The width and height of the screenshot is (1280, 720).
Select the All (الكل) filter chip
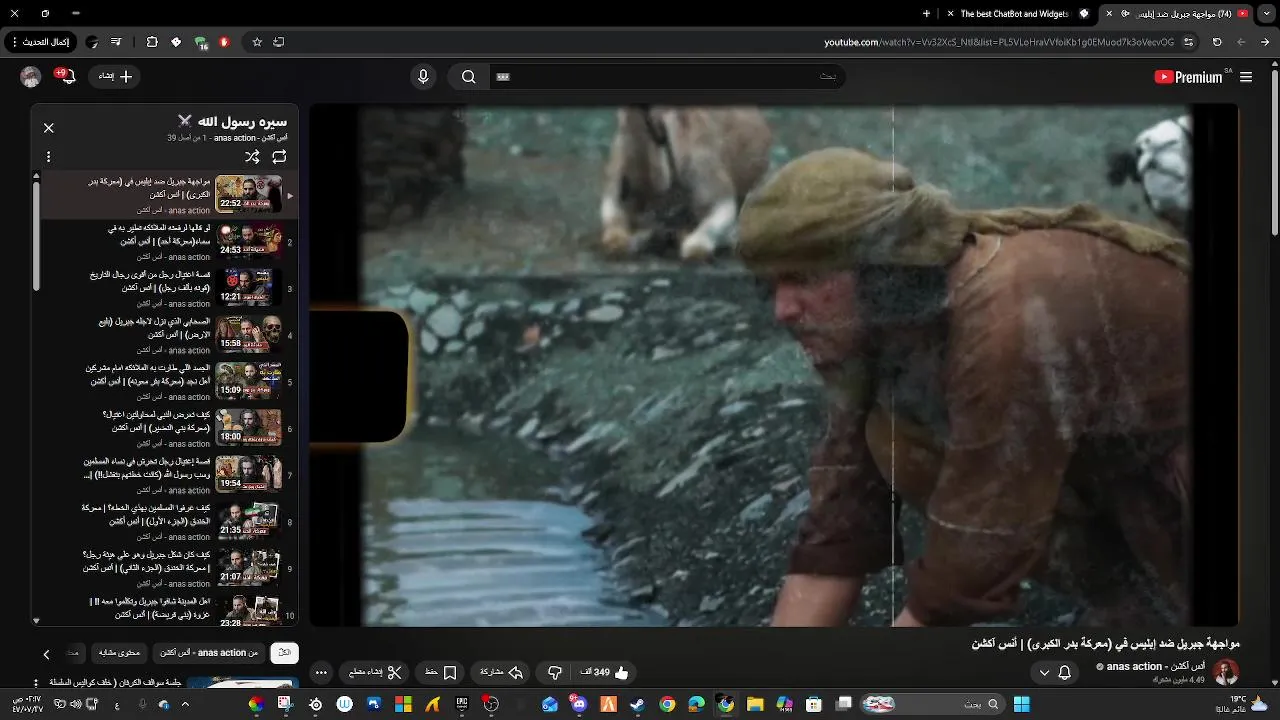click(284, 653)
